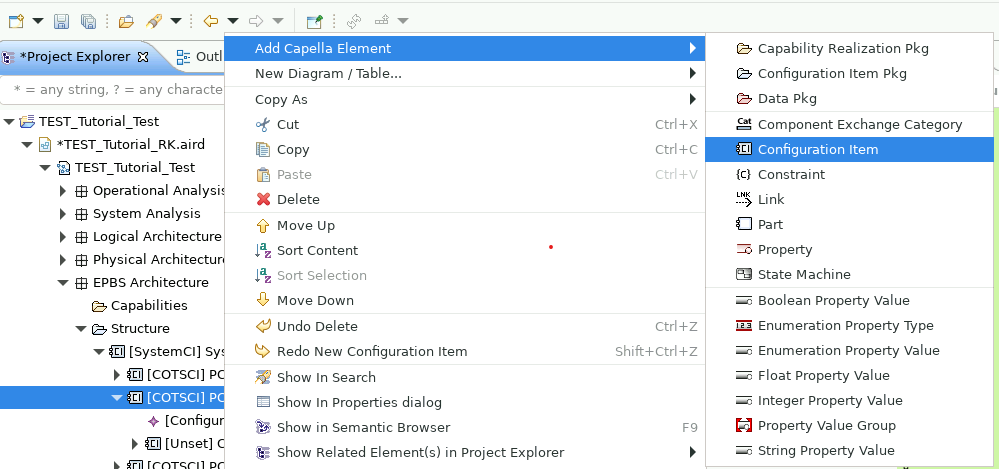
Task: Choose Show in Semantic Browser entry
Action: (x=464, y=427)
